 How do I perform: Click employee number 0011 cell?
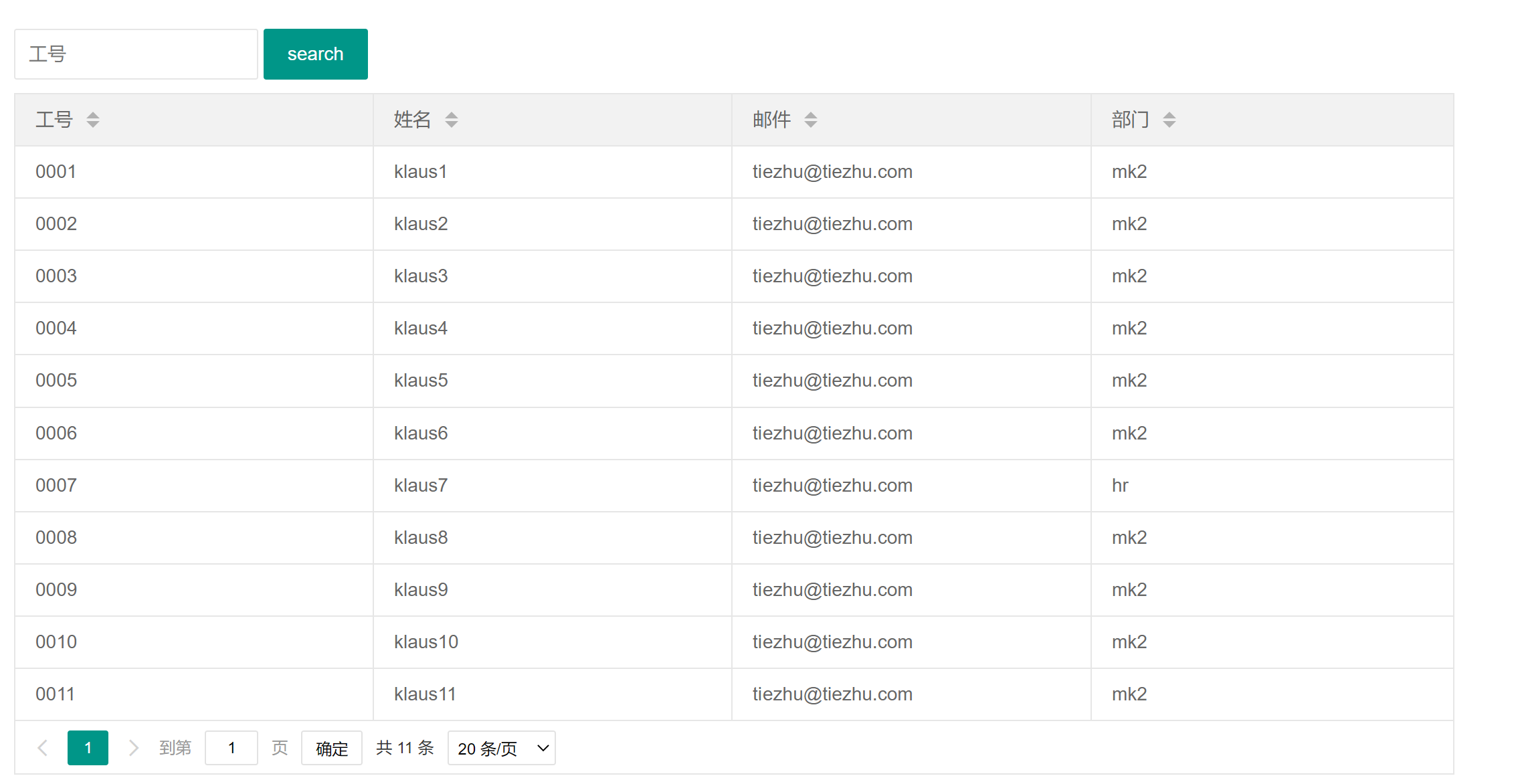click(x=55, y=694)
